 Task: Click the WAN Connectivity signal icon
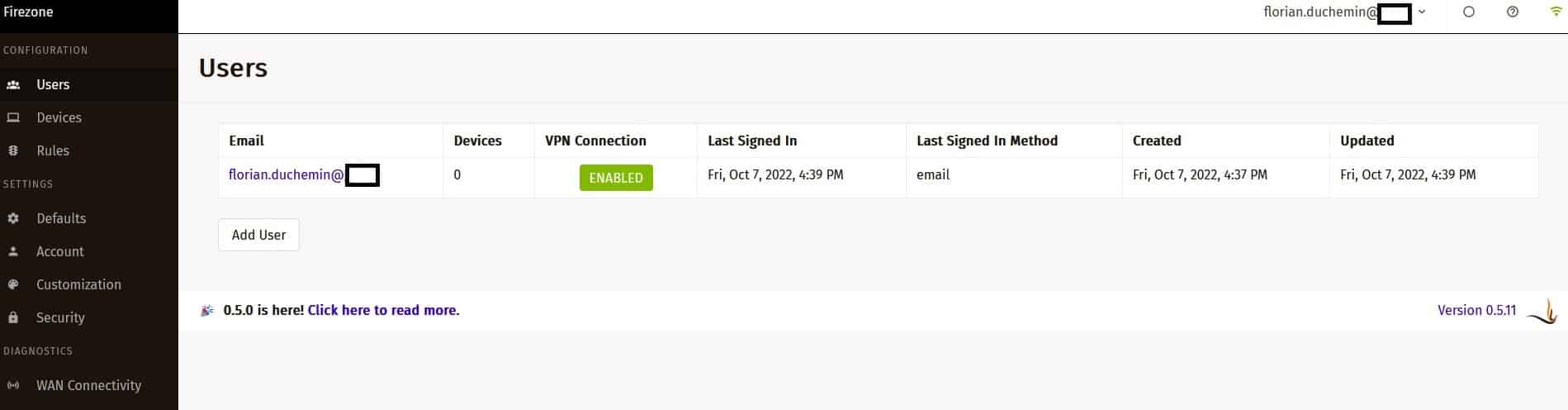tap(13, 386)
